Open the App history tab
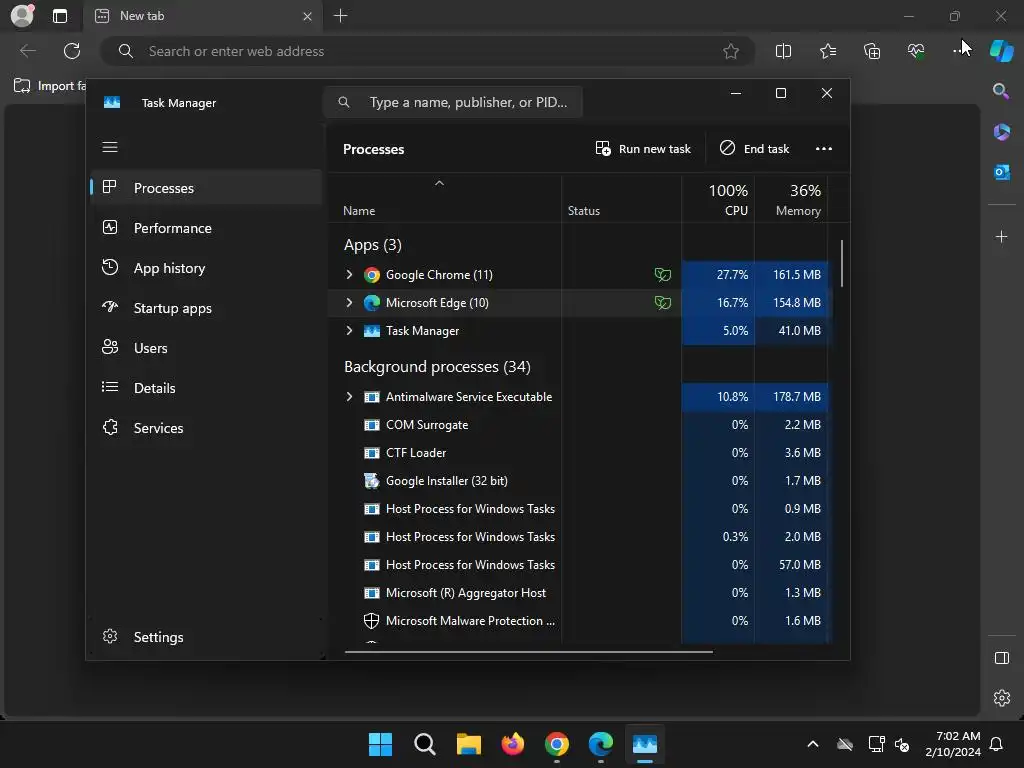Viewport: 1024px width, 768px height. (206, 268)
